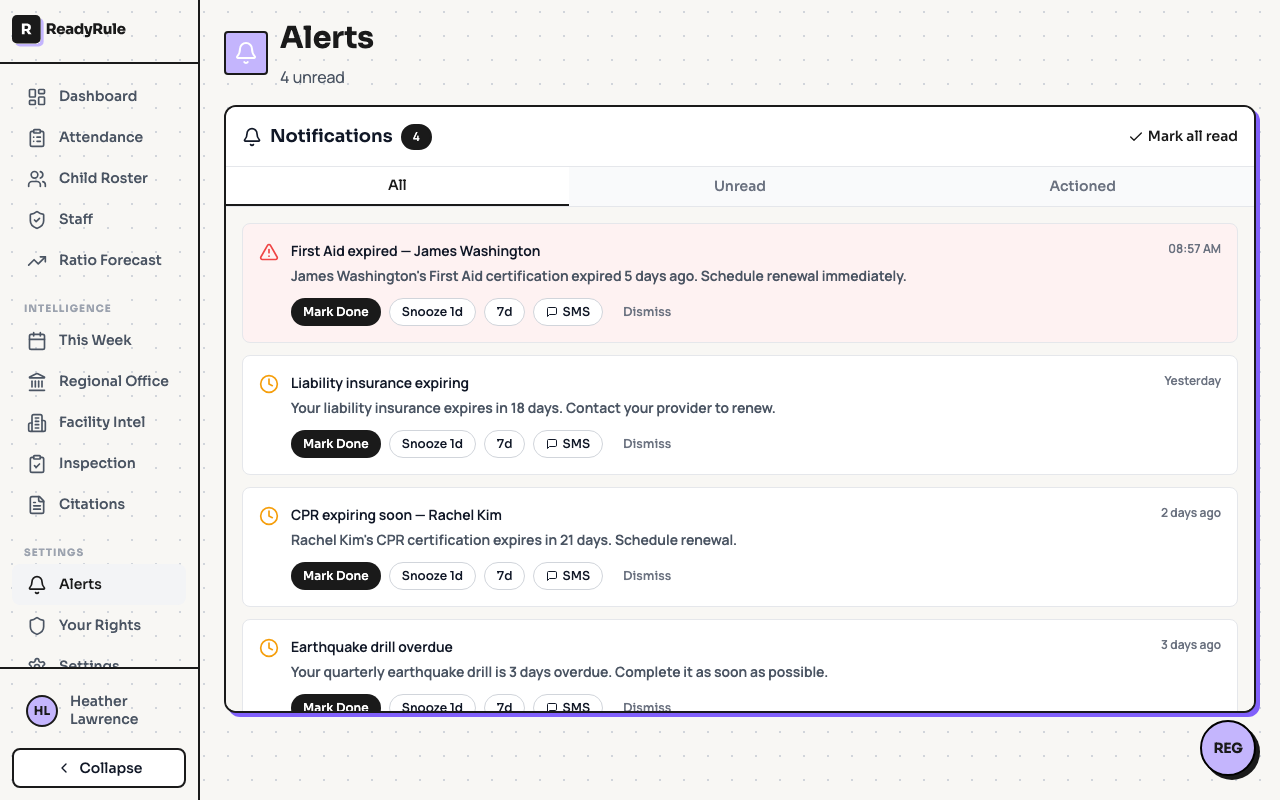Open Regional Office under Intelligence

tap(113, 381)
